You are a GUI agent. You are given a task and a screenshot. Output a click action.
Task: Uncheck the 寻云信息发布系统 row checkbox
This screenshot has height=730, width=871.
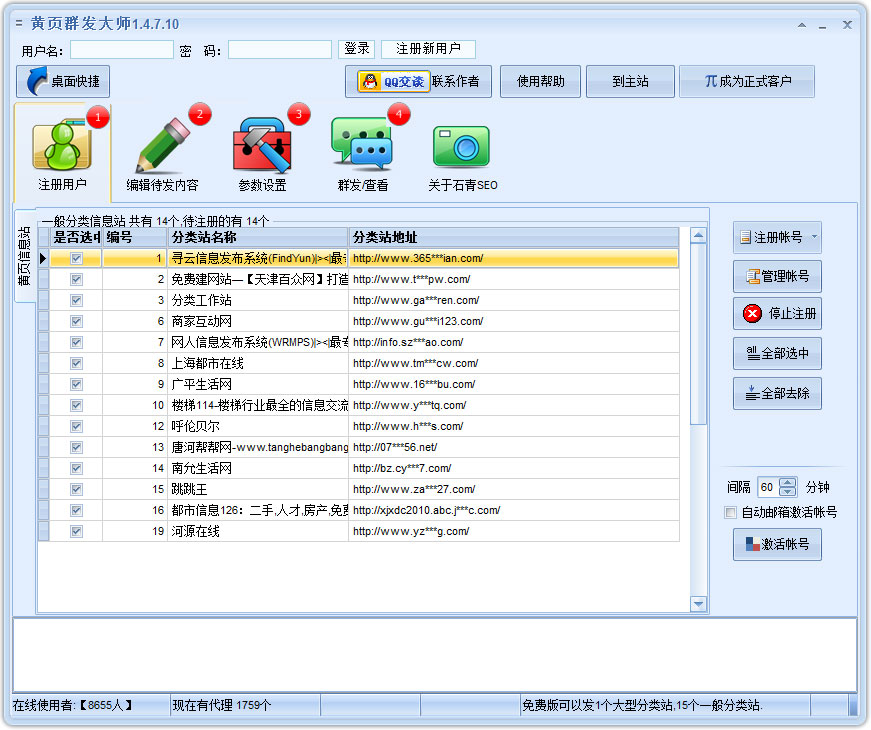(x=76, y=258)
